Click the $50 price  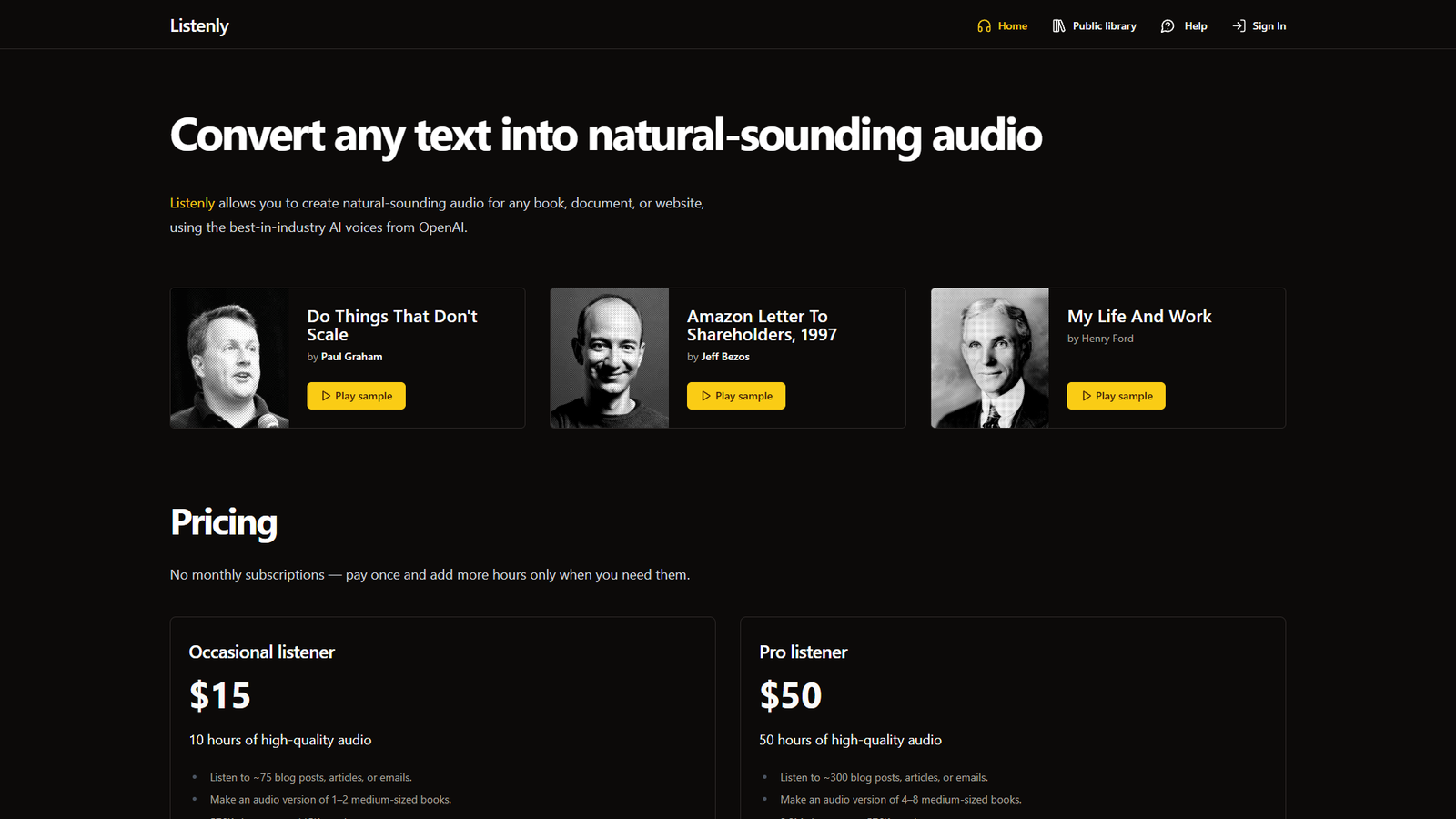(790, 696)
